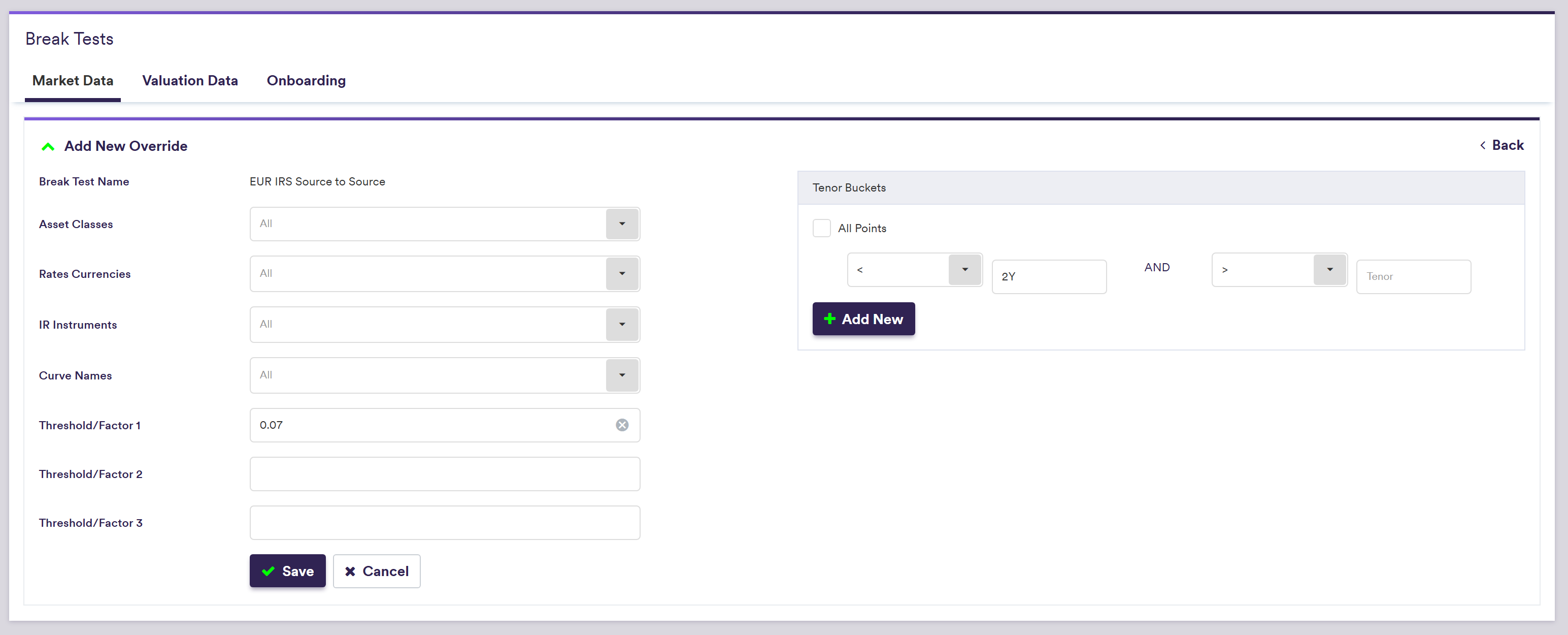Click into the Threshold/Factor 2 field
Viewport: 1568px width, 635px height.
444,474
